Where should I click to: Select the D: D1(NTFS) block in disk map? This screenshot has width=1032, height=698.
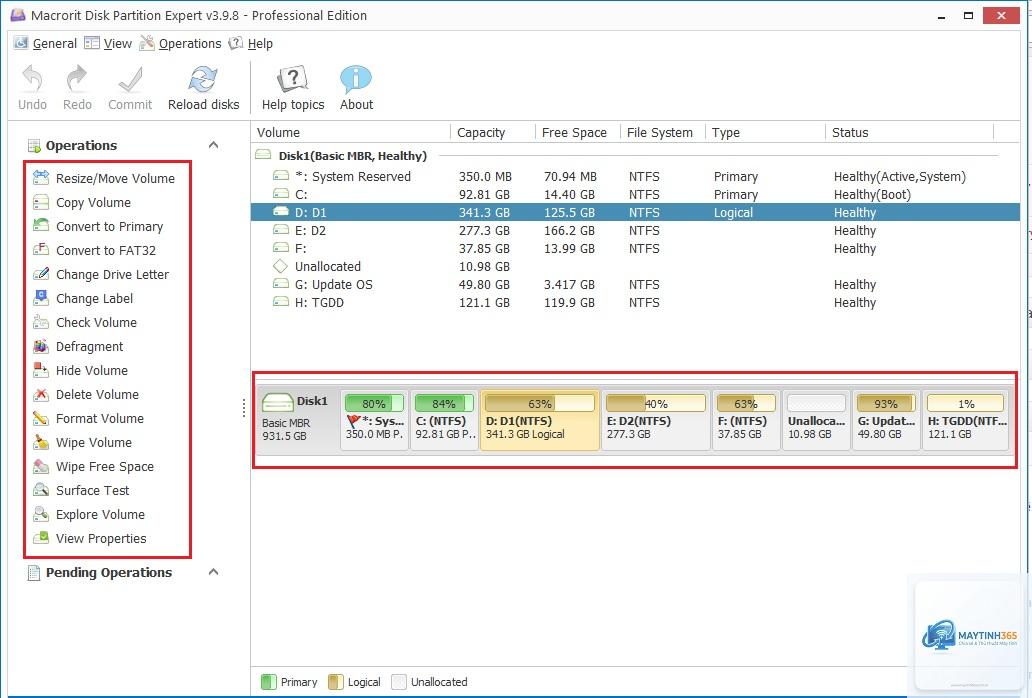[540, 420]
